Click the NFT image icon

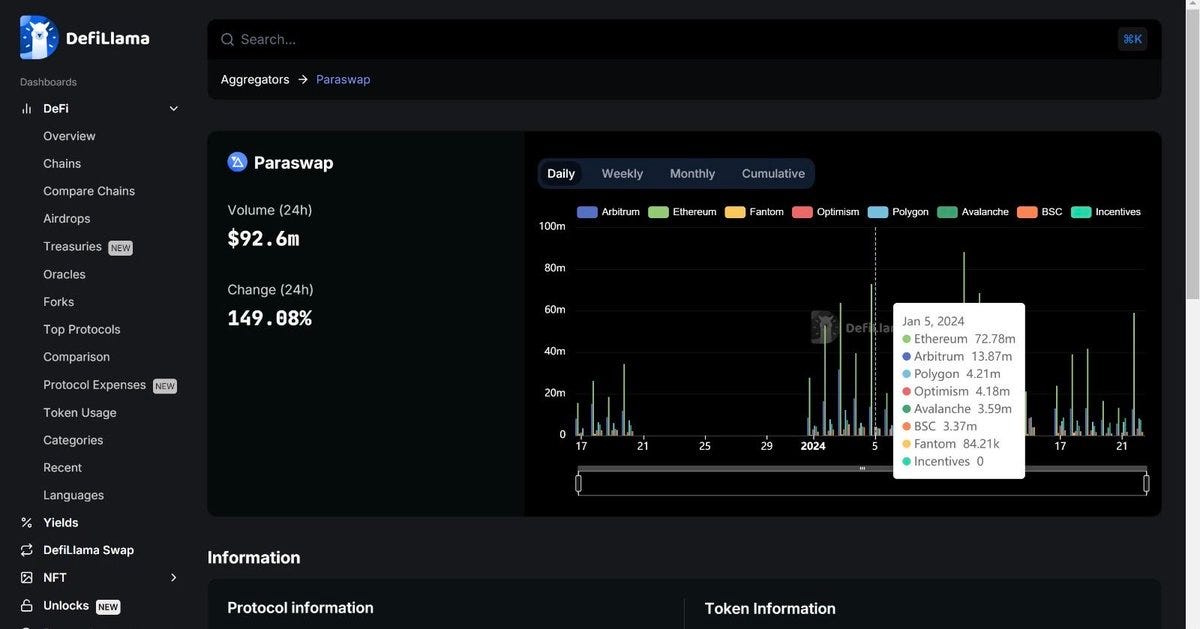pyautogui.click(x=27, y=577)
